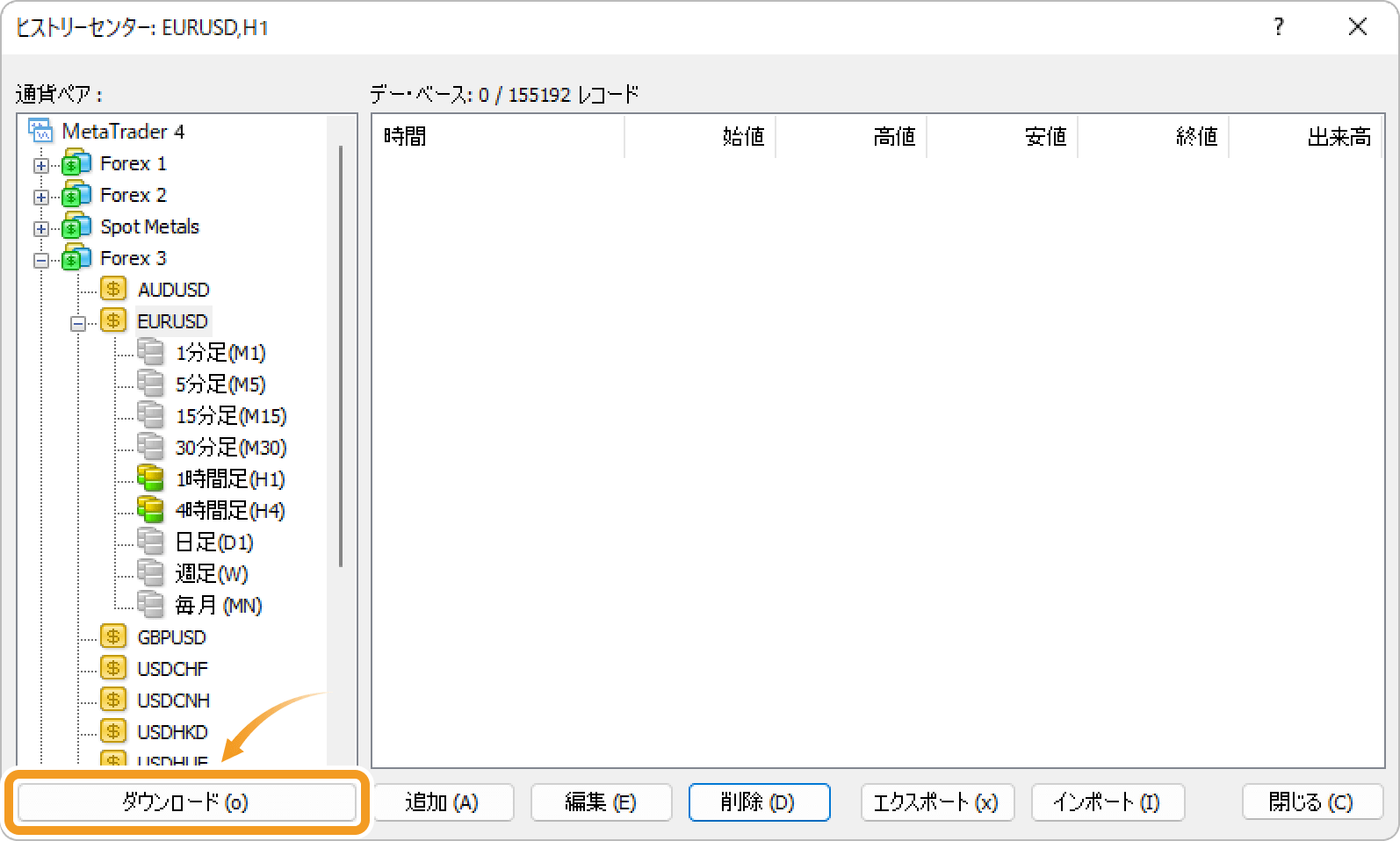Select the 日足(D1) timeframe label
This screenshot has height=841, width=1400.
[x=214, y=543]
